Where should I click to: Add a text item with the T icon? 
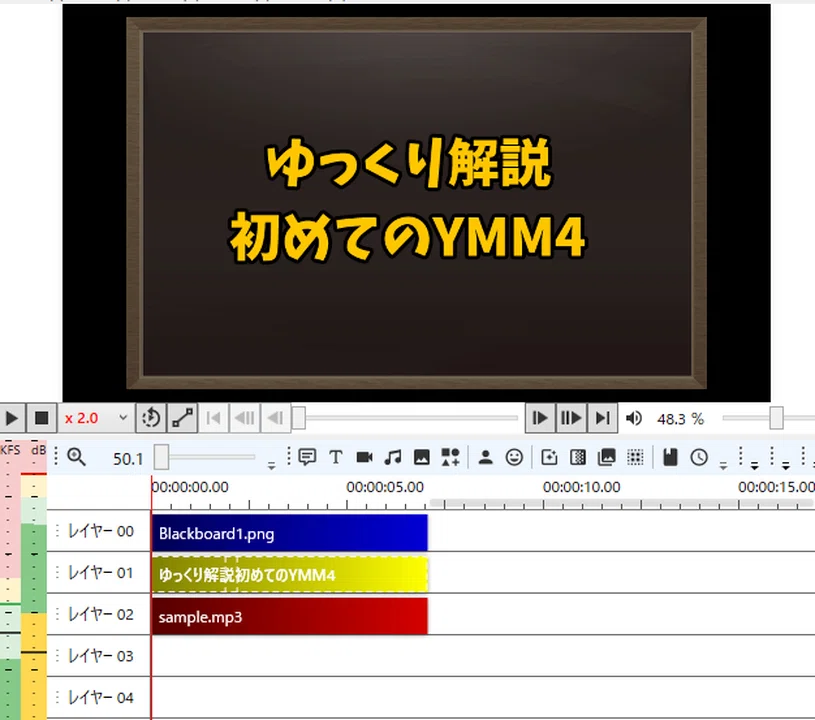[336, 457]
